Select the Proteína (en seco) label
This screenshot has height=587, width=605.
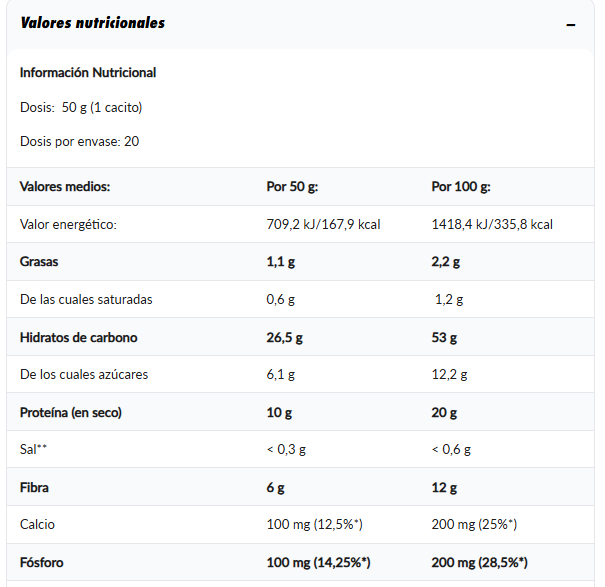coord(71,412)
